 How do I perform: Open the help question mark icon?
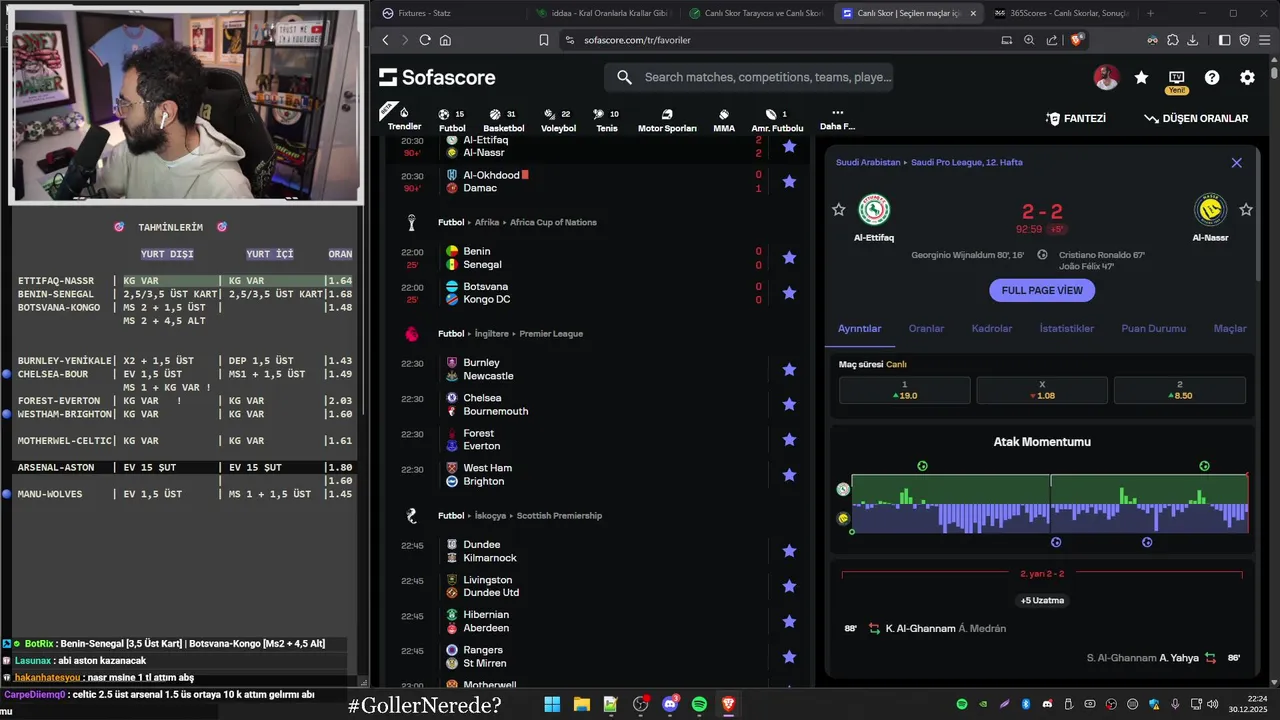tap(1212, 77)
